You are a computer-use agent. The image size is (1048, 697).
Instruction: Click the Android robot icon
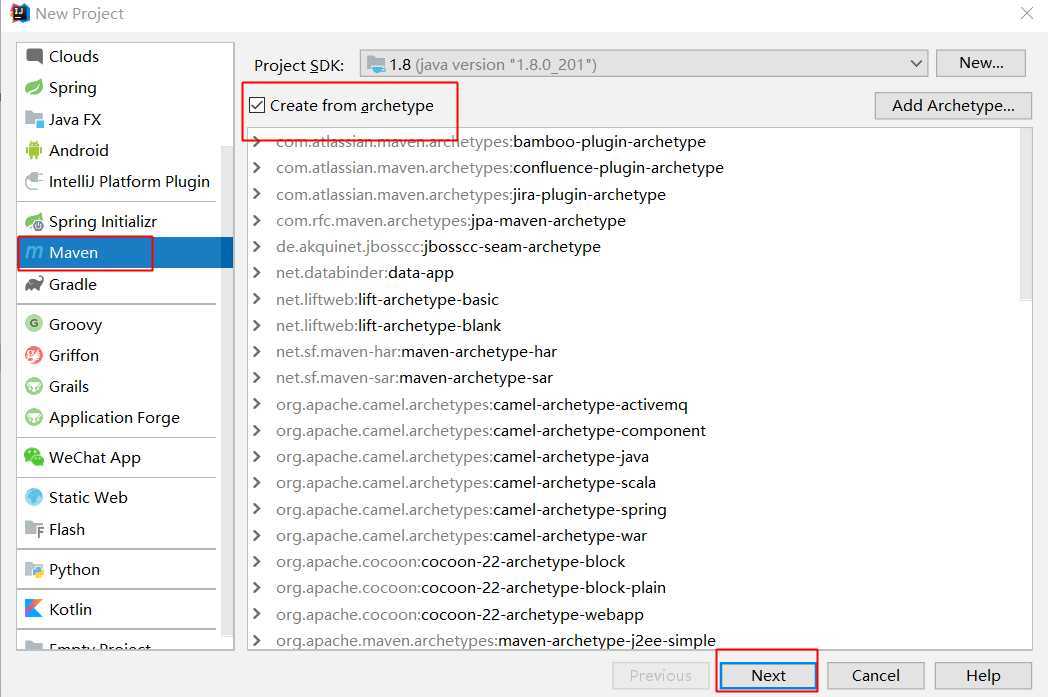click(34, 150)
